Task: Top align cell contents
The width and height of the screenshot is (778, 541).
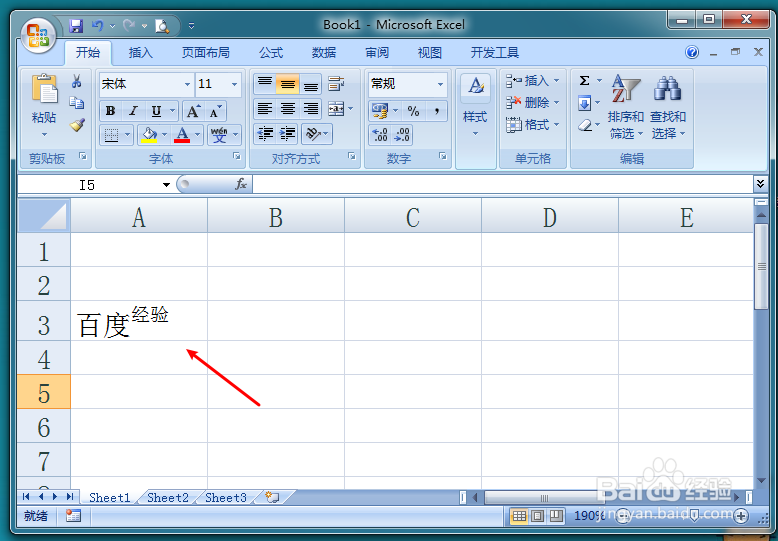Action: pos(264,84)
